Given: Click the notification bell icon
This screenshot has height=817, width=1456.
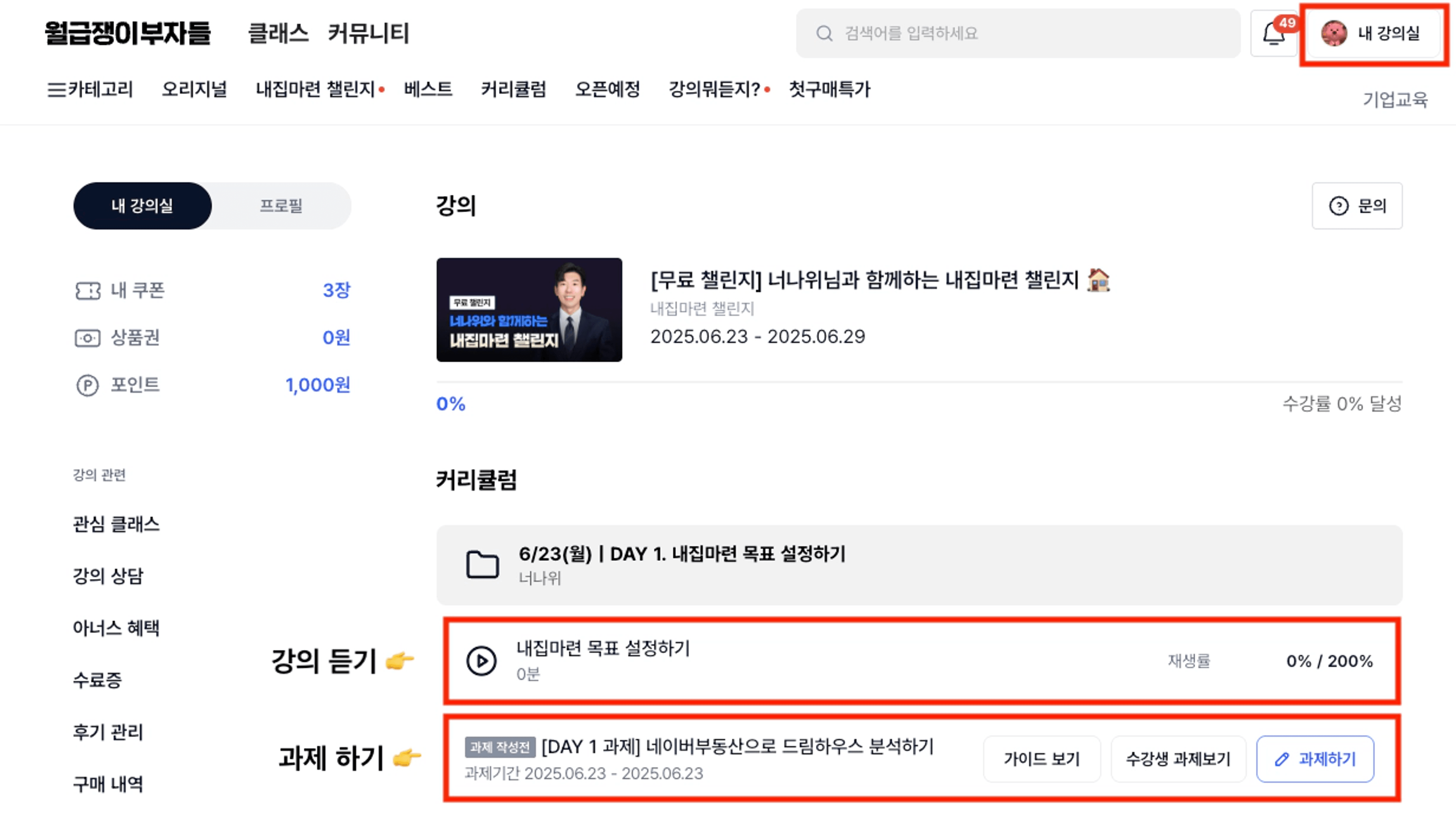Looking at the screenshot, I should pos(1274,33).
